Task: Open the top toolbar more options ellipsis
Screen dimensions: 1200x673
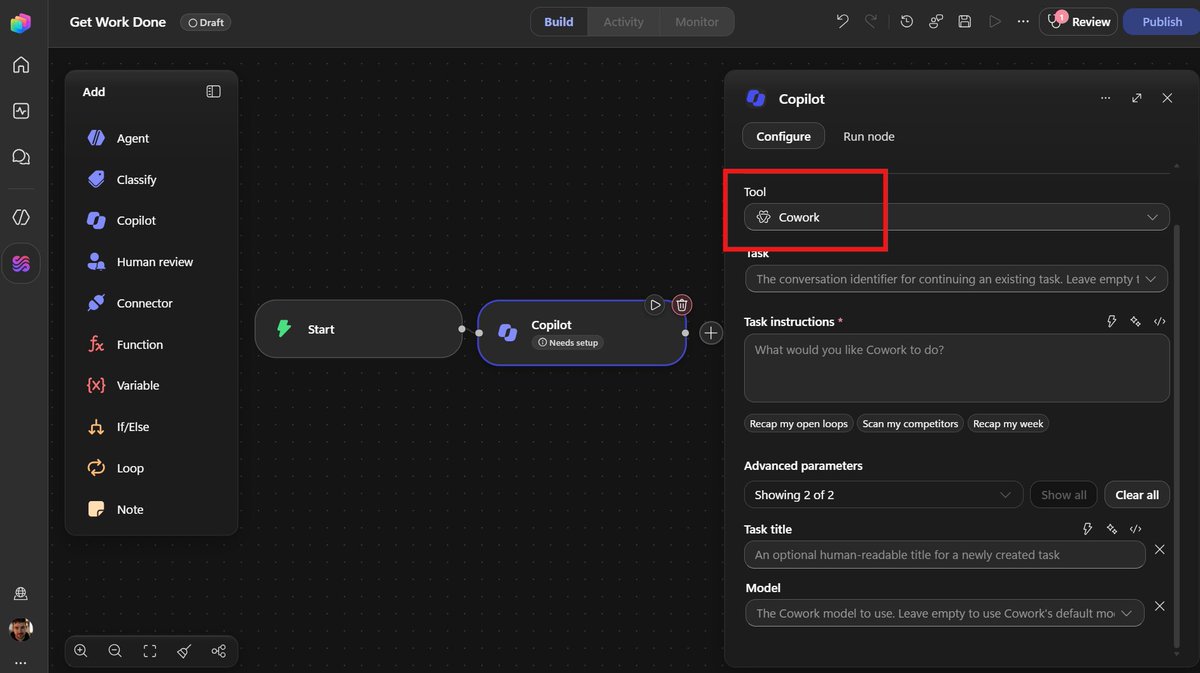Action: click(1023, 21)
